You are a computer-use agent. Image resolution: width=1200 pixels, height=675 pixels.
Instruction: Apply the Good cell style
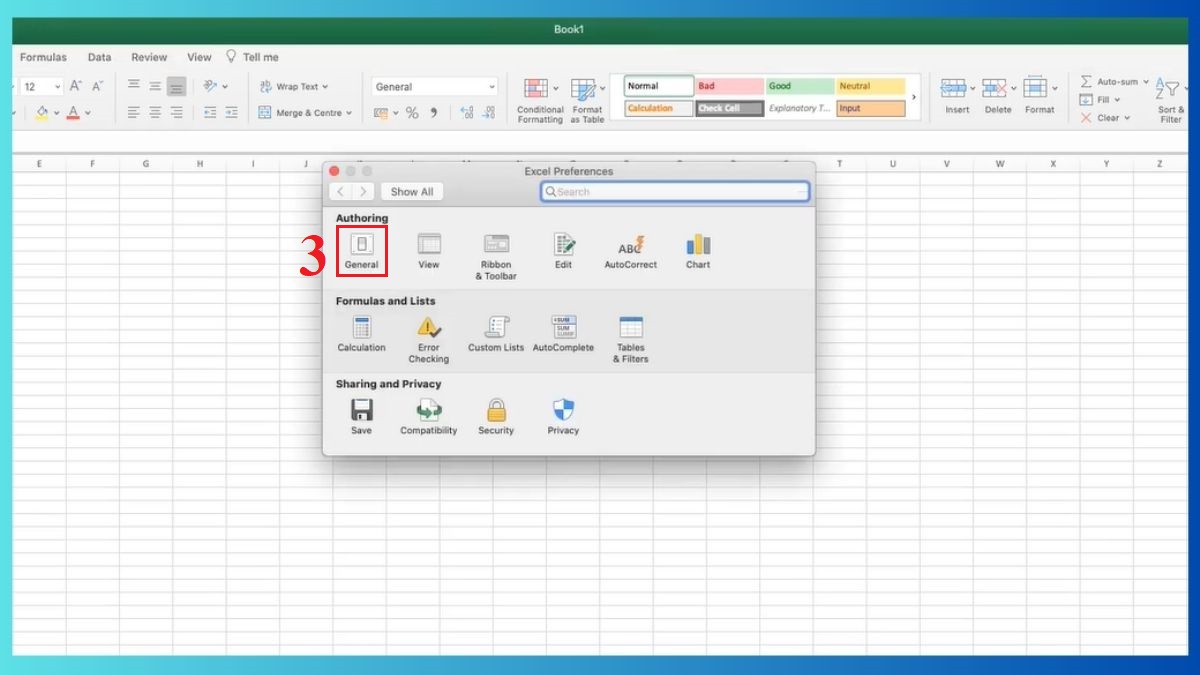pos(798,86)
